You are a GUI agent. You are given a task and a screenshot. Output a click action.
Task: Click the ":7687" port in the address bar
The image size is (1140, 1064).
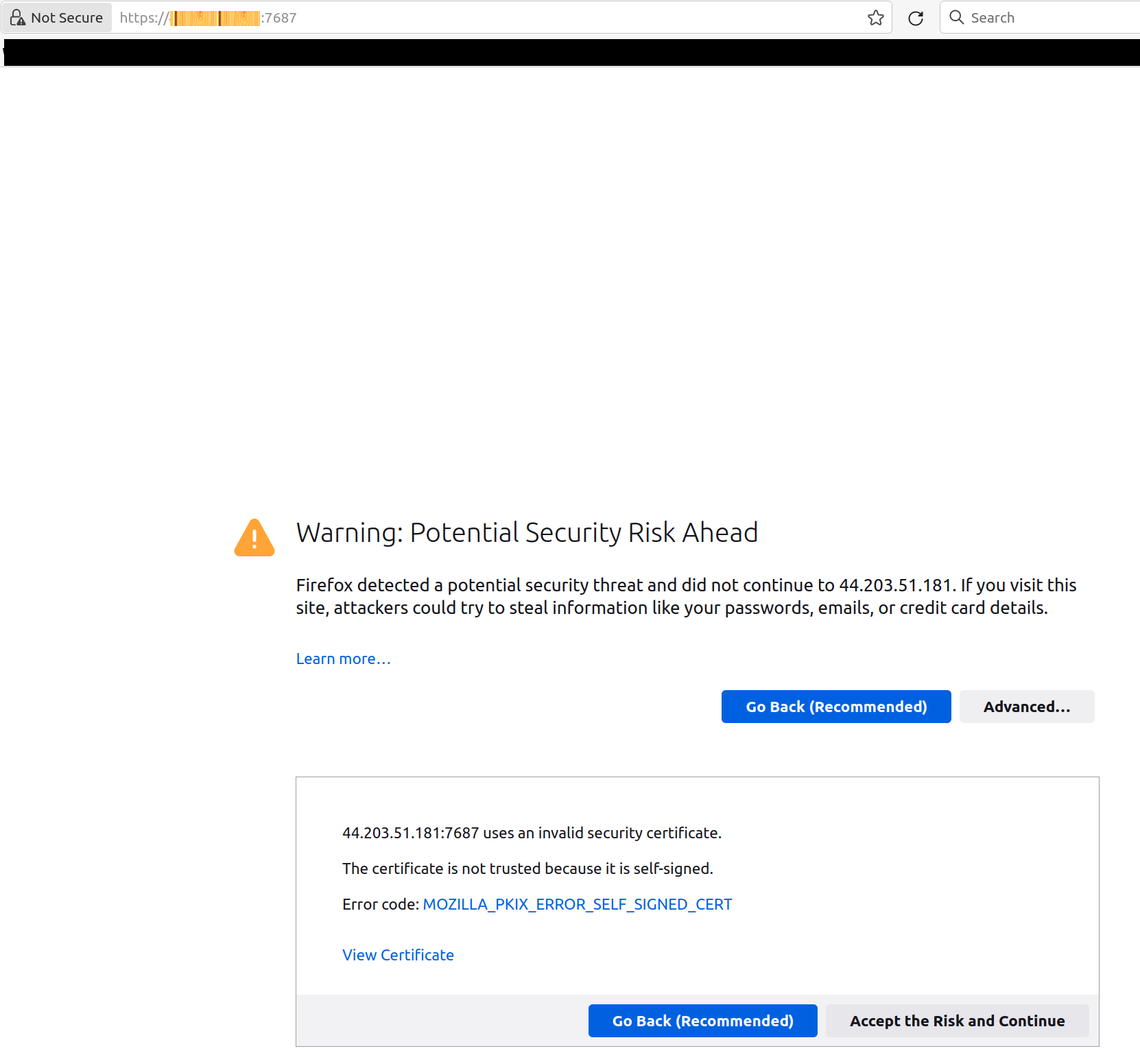[279, 18]
